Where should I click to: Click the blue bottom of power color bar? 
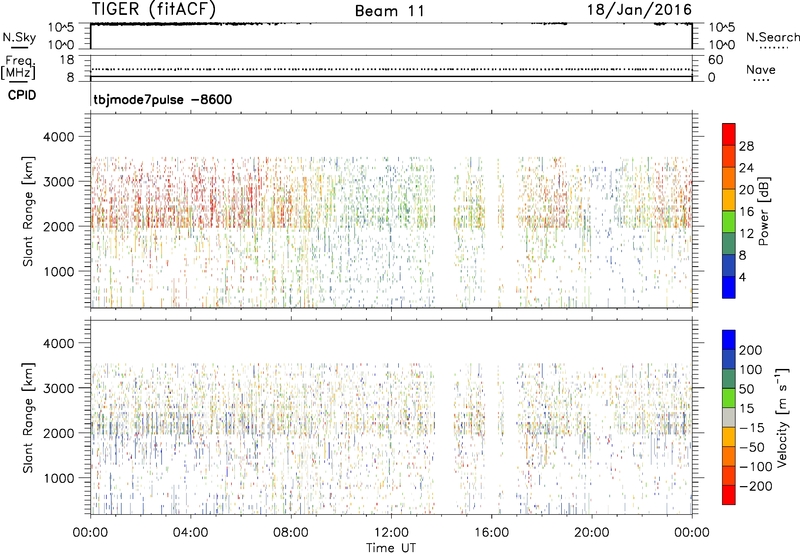pyautogui.click(x=729, y=287)
